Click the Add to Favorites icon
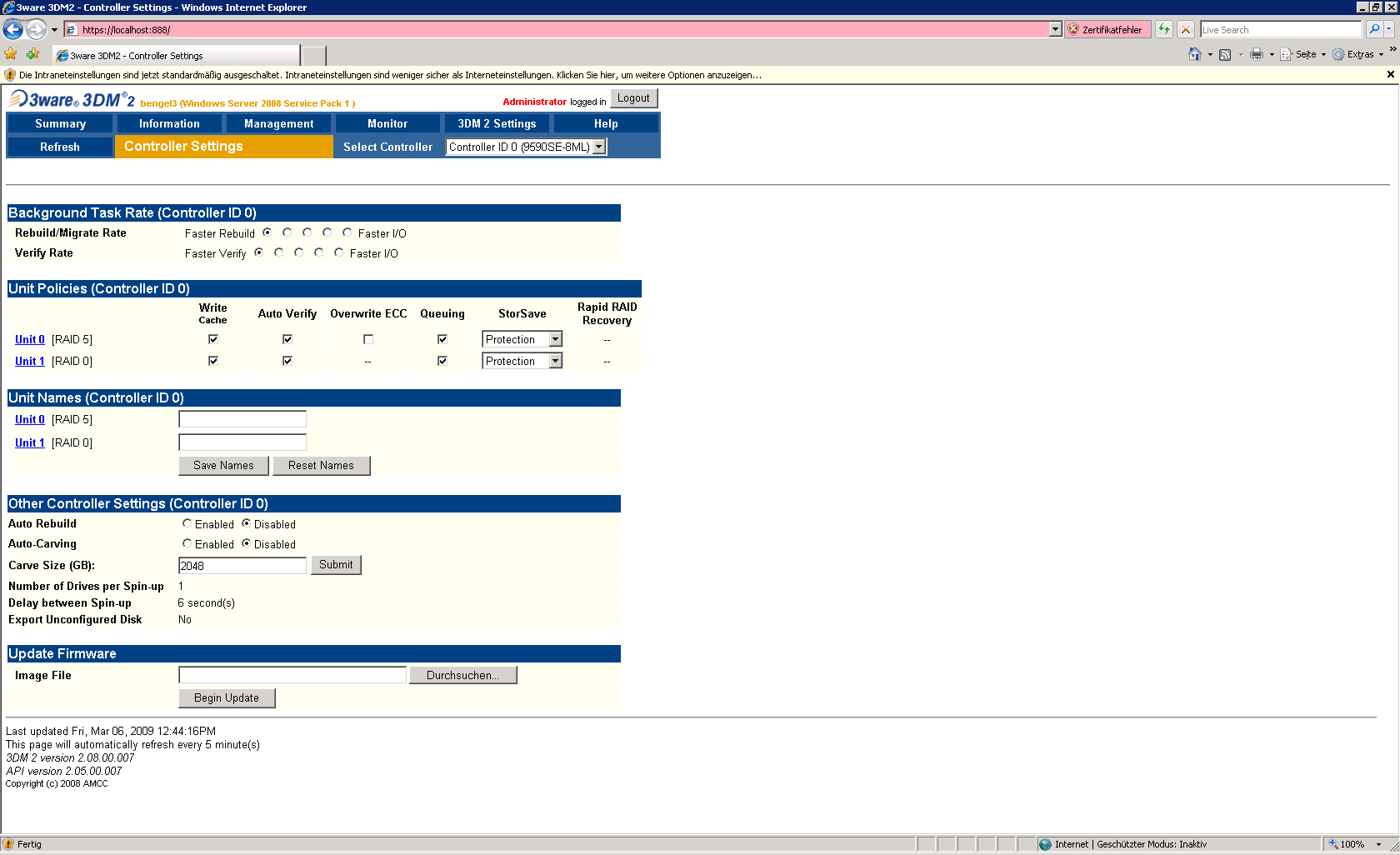 click(33, 54)
